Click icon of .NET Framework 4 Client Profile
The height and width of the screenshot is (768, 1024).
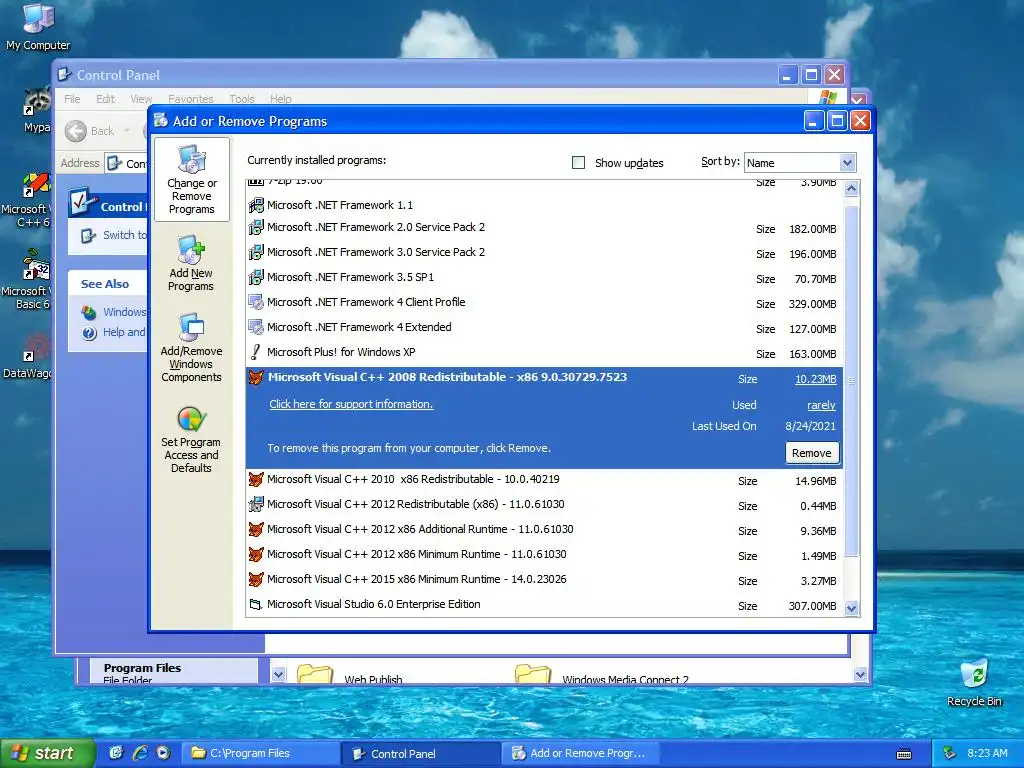point(256,302)
